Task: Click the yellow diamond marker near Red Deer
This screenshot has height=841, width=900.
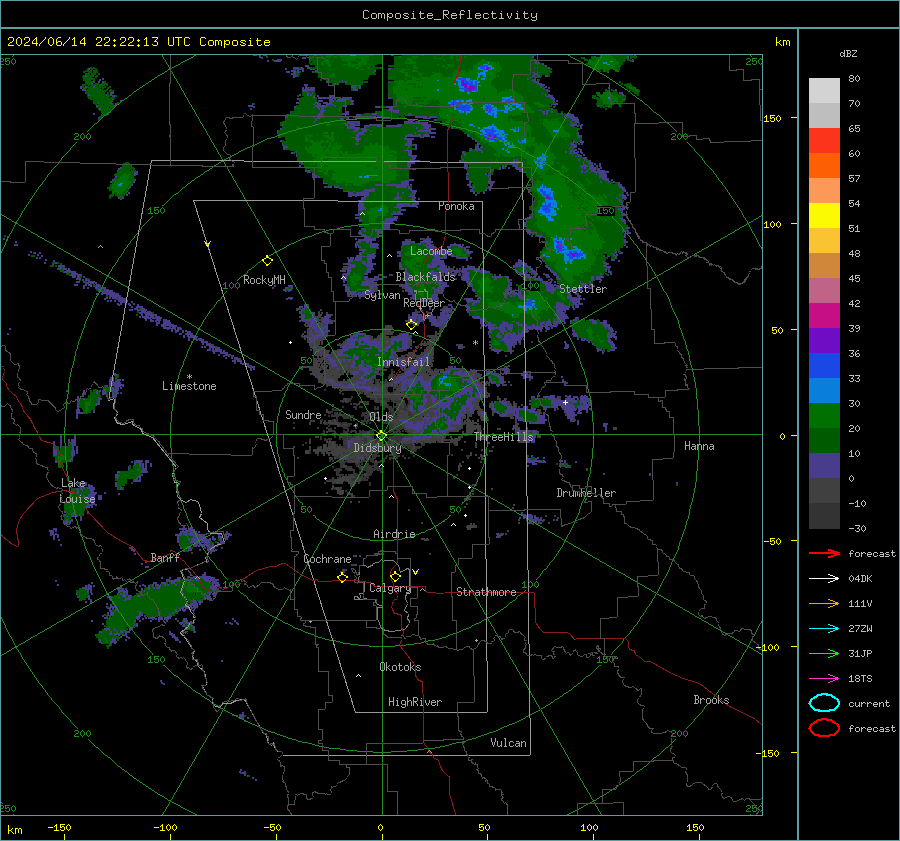Action: (x=411, y=325)
